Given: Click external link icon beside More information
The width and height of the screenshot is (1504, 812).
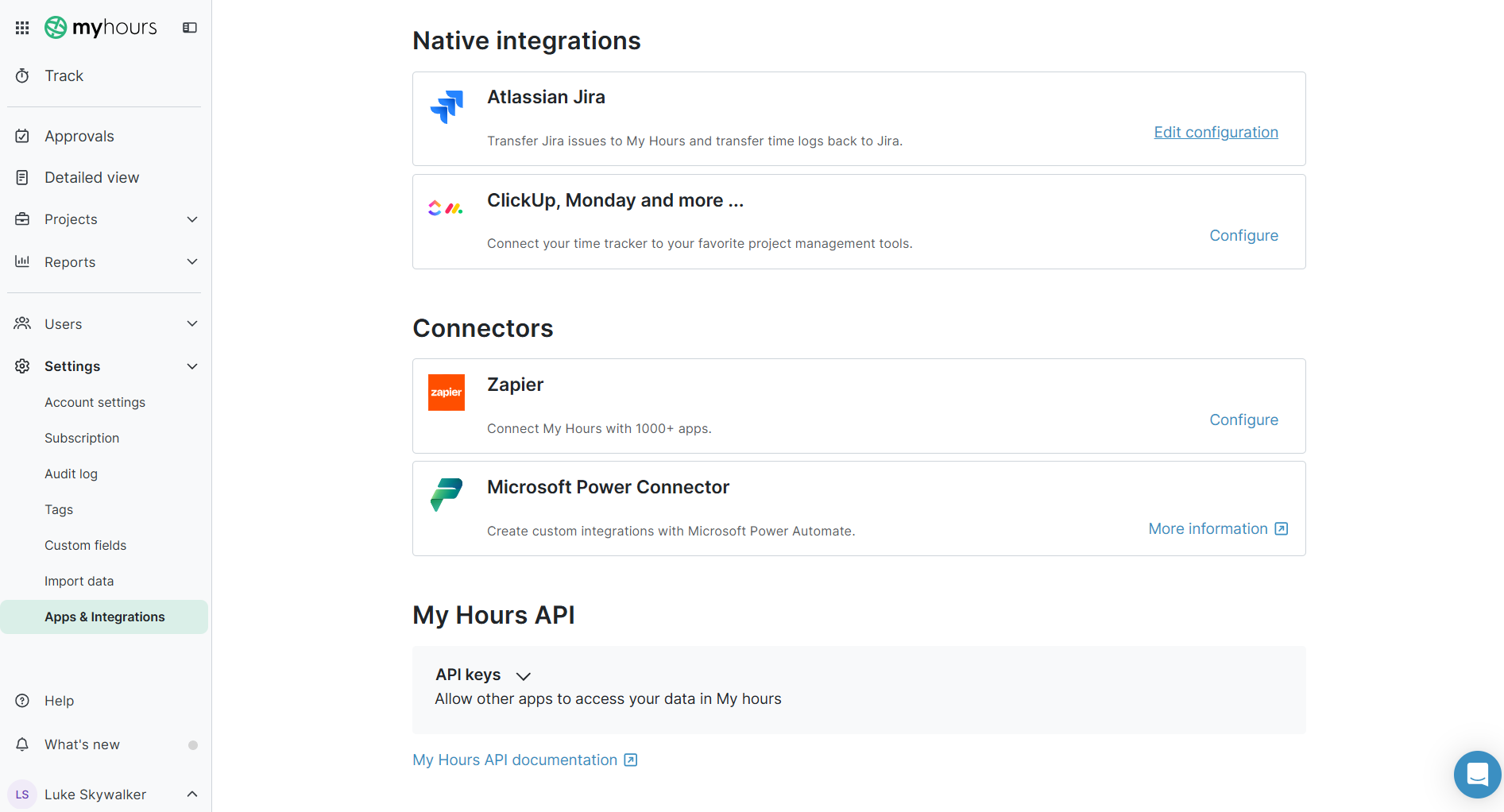Looking at the screenshot, I should coord(1282,529).
